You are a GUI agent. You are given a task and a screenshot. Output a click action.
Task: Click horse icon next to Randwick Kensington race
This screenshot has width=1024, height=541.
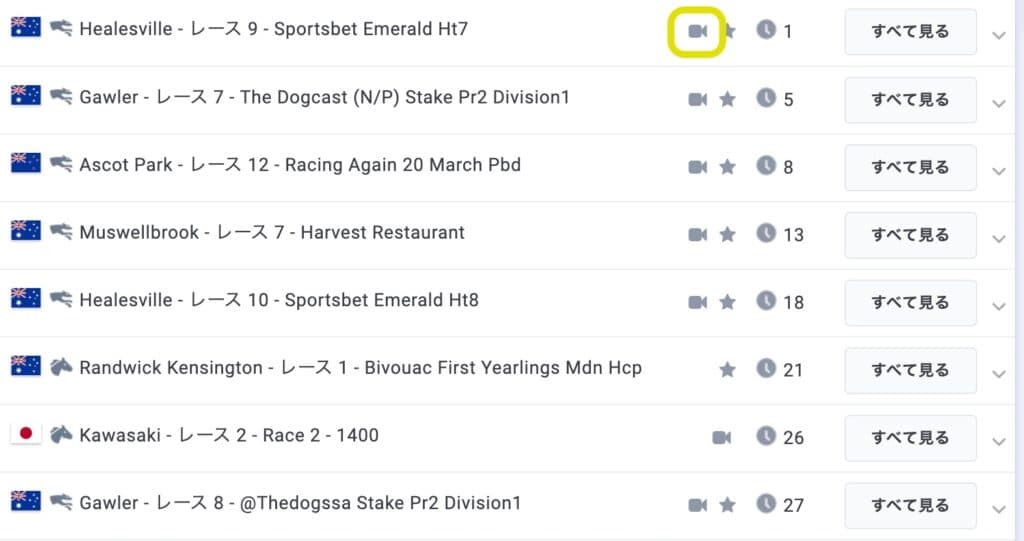[x=61, y=367]
